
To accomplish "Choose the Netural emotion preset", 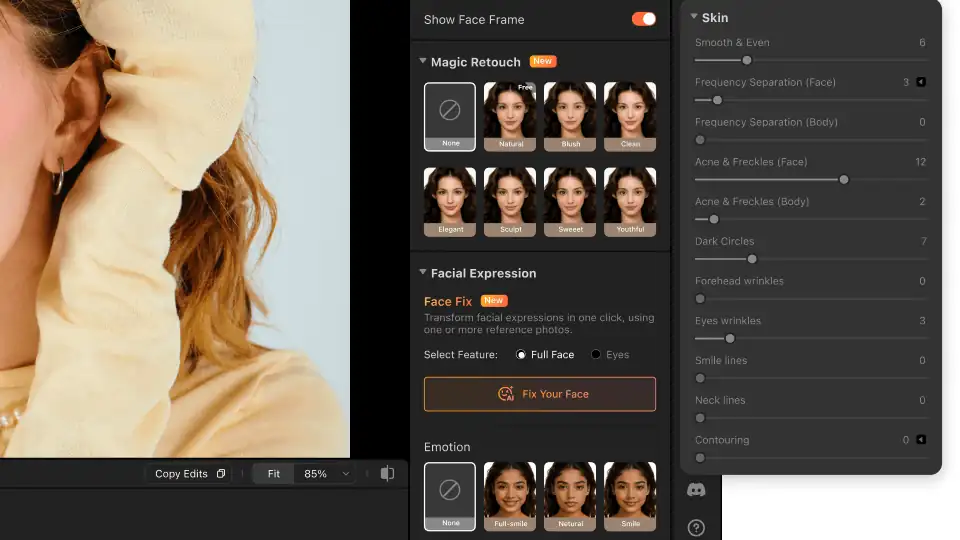I will pyautogui.click(x=569, y=497).
